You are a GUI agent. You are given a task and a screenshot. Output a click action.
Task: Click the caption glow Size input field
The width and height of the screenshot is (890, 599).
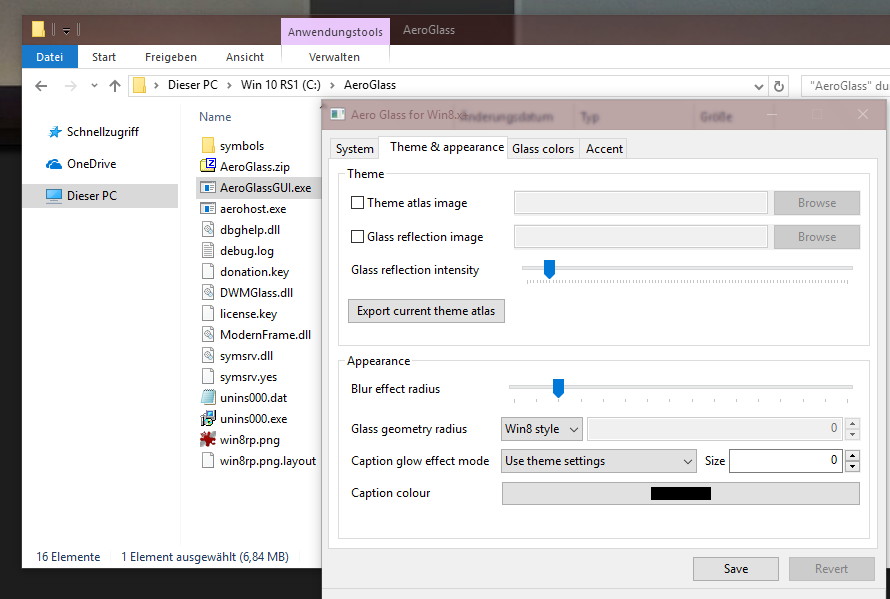(x=787, y=460)
